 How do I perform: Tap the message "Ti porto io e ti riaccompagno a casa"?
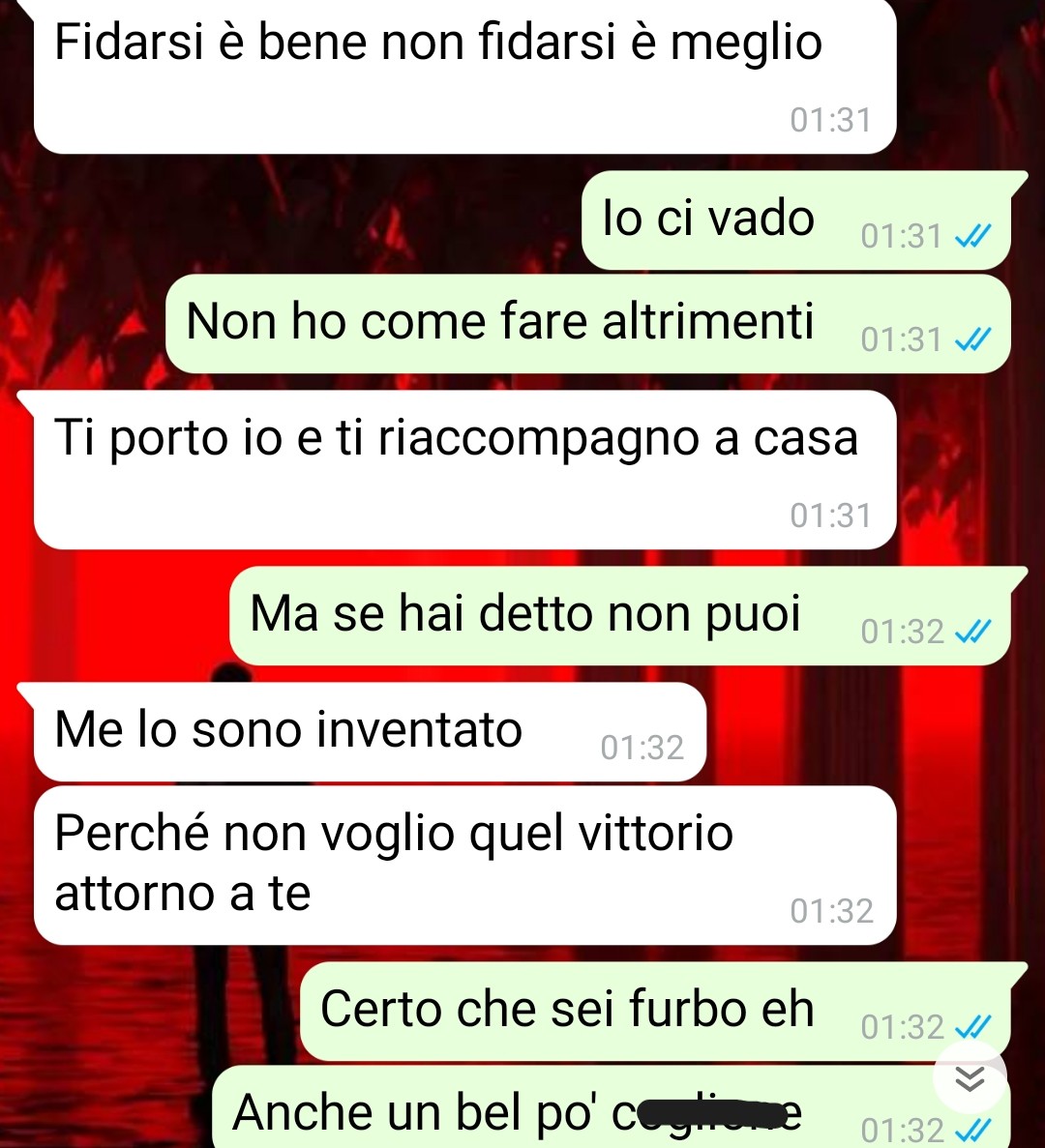[x=465, y=469]
